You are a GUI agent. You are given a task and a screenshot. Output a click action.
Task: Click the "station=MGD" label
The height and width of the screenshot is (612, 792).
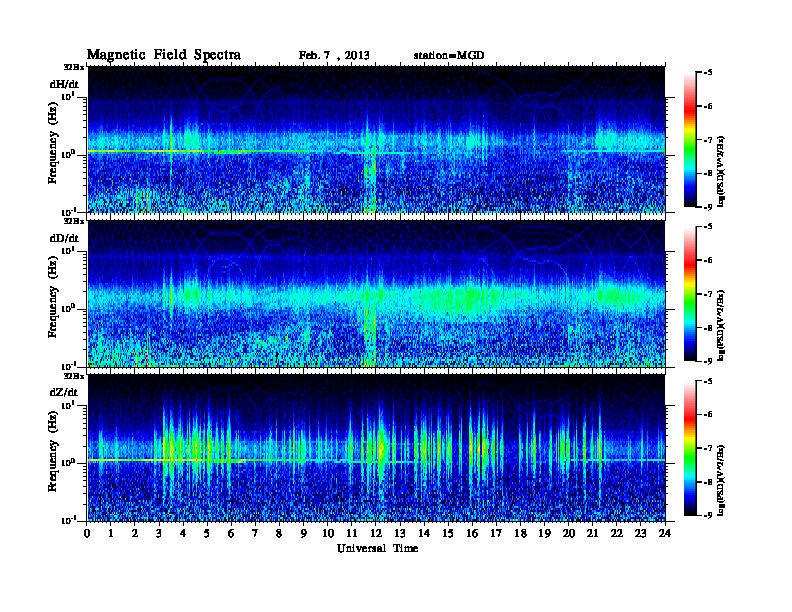coord(449,56)
